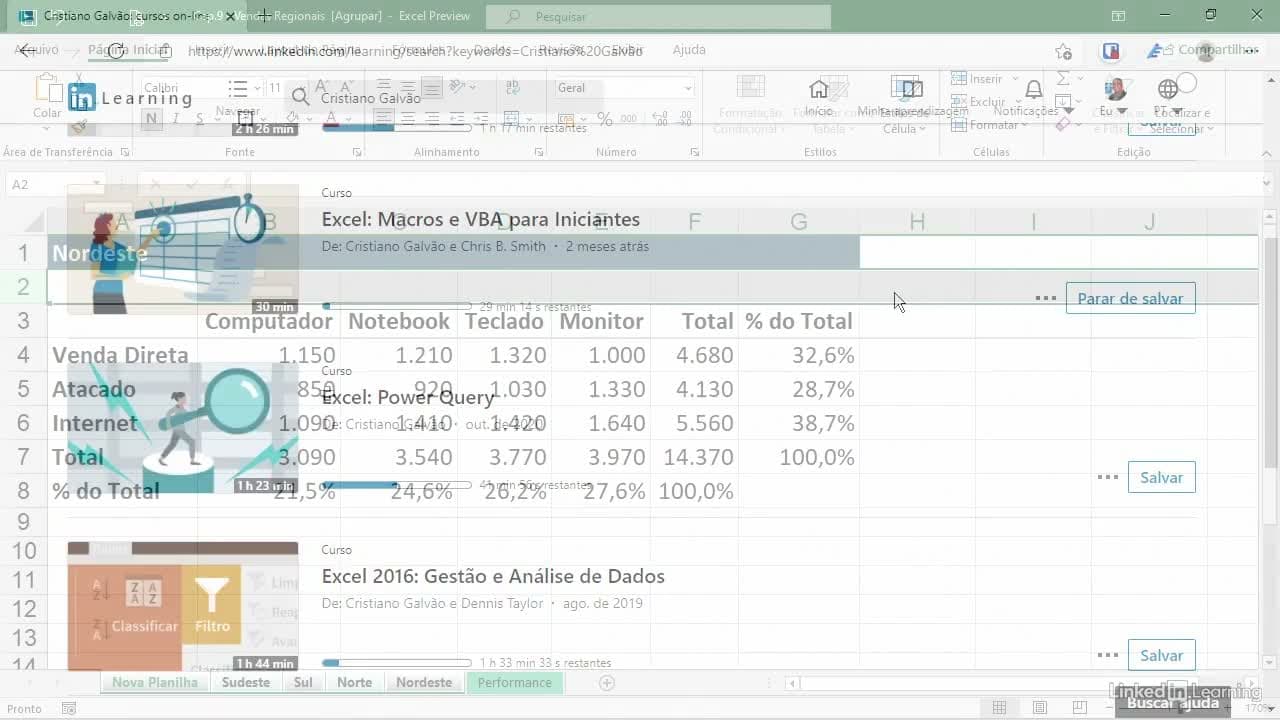Screen dimensions: 1280x720
Task: Open the Eu profile dropdown
Action: pos(1114,98)
